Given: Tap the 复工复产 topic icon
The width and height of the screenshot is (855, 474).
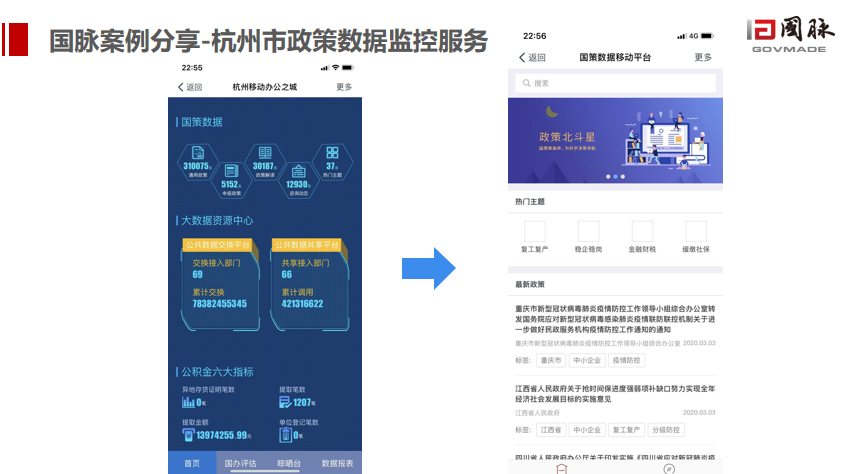Looking at the screenshot, I should 534,232.
